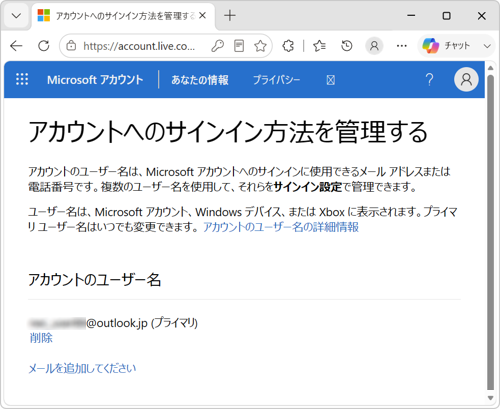The height and width of the screenshot is (409, 500).
Task: Click the bold サインイン設定 text
Action: tap(308, 187)
